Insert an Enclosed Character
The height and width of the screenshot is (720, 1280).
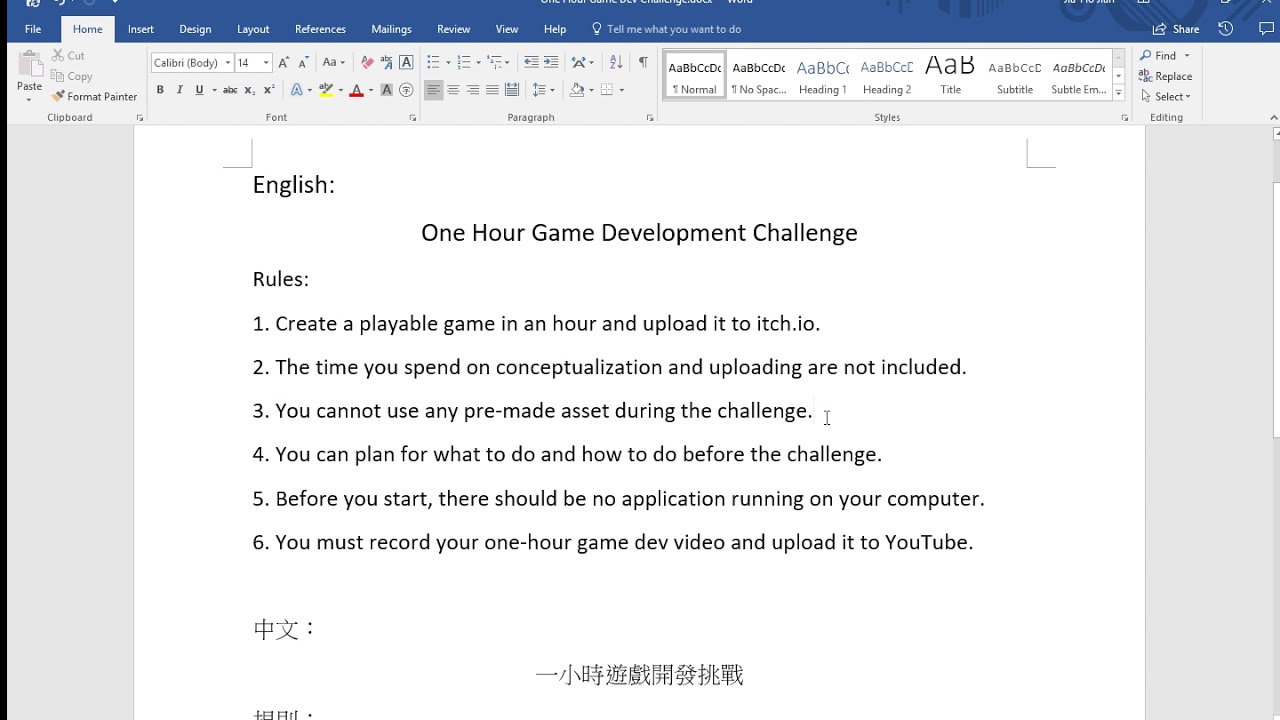click(406, 90)
